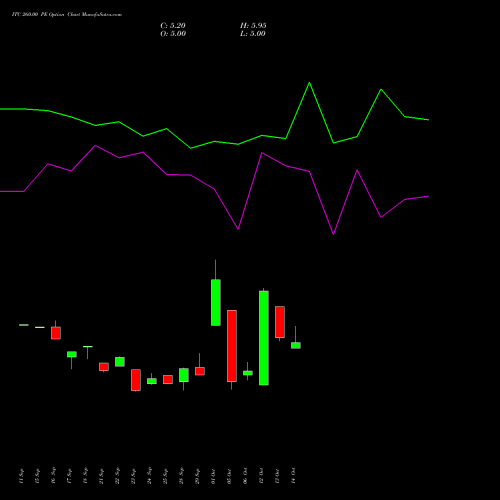This screenshot has height=500, width=500.
Task: Select the 22 Sep date label
Action: [118, 476]
